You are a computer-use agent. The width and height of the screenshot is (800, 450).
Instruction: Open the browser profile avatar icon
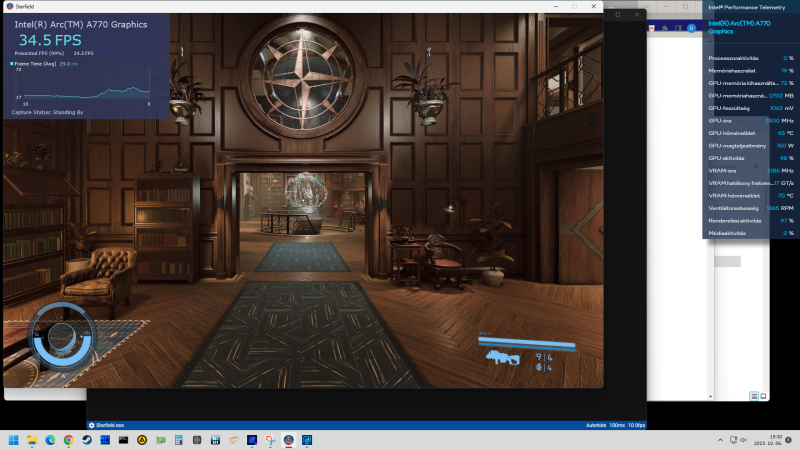[x=691, y=28]
